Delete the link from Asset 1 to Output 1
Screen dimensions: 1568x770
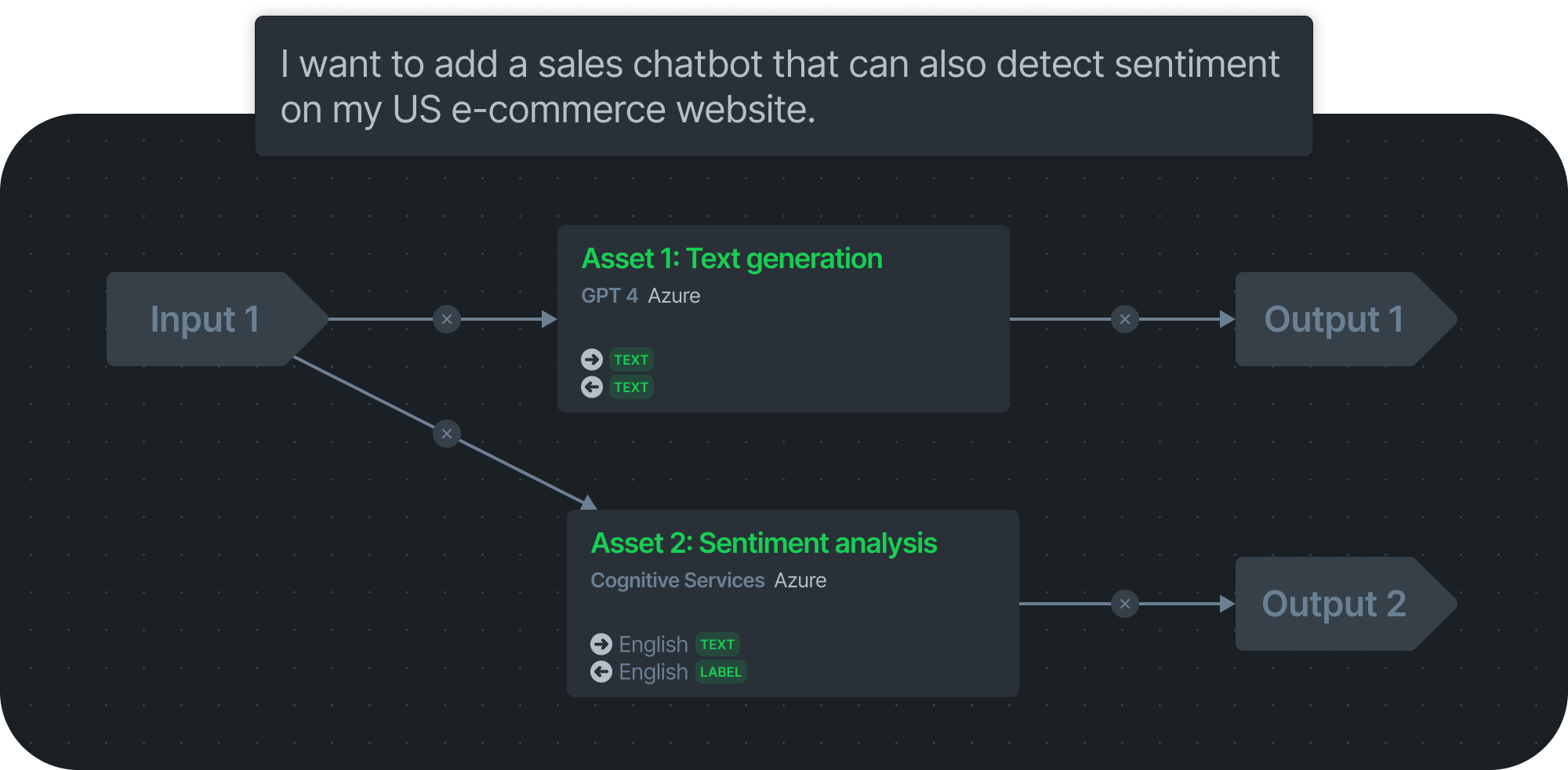pos(1125,319)
